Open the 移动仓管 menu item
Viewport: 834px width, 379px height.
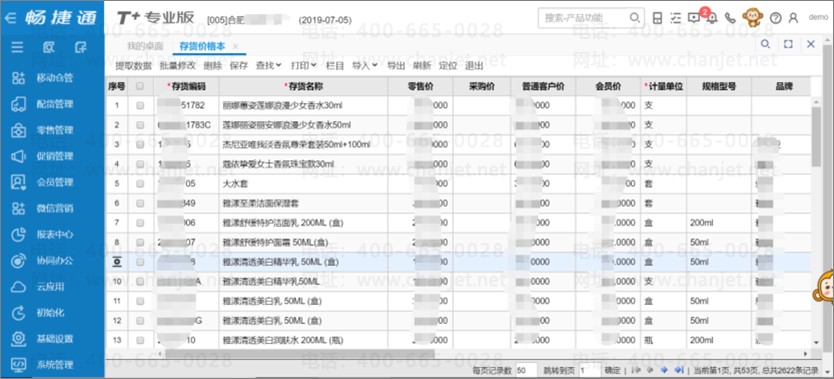pyautogui.click(x=55, y=78)
